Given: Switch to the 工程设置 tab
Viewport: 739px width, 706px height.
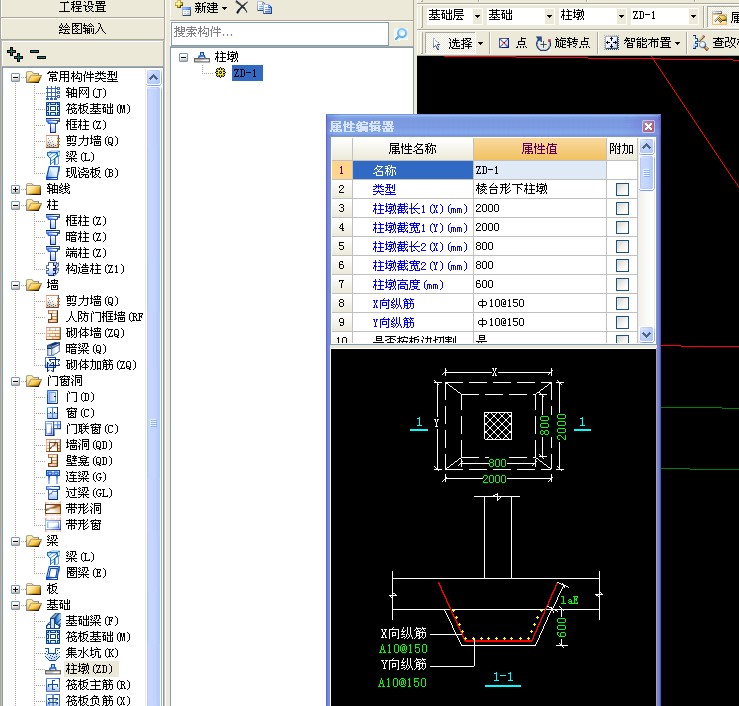Looking at the screenshot, I should click(x=82, y=8).
